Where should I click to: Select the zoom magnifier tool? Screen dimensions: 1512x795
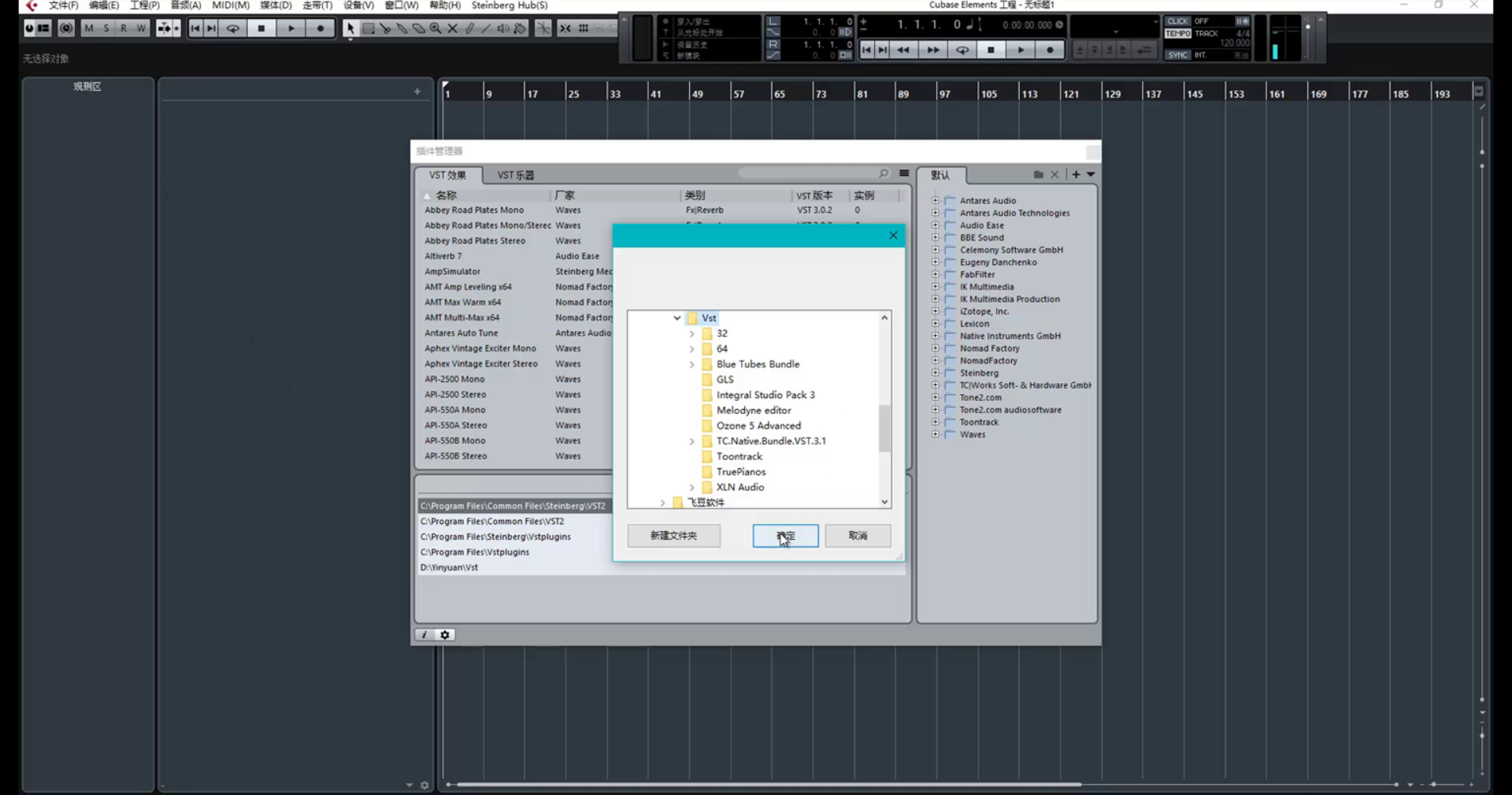pos(435,28)
